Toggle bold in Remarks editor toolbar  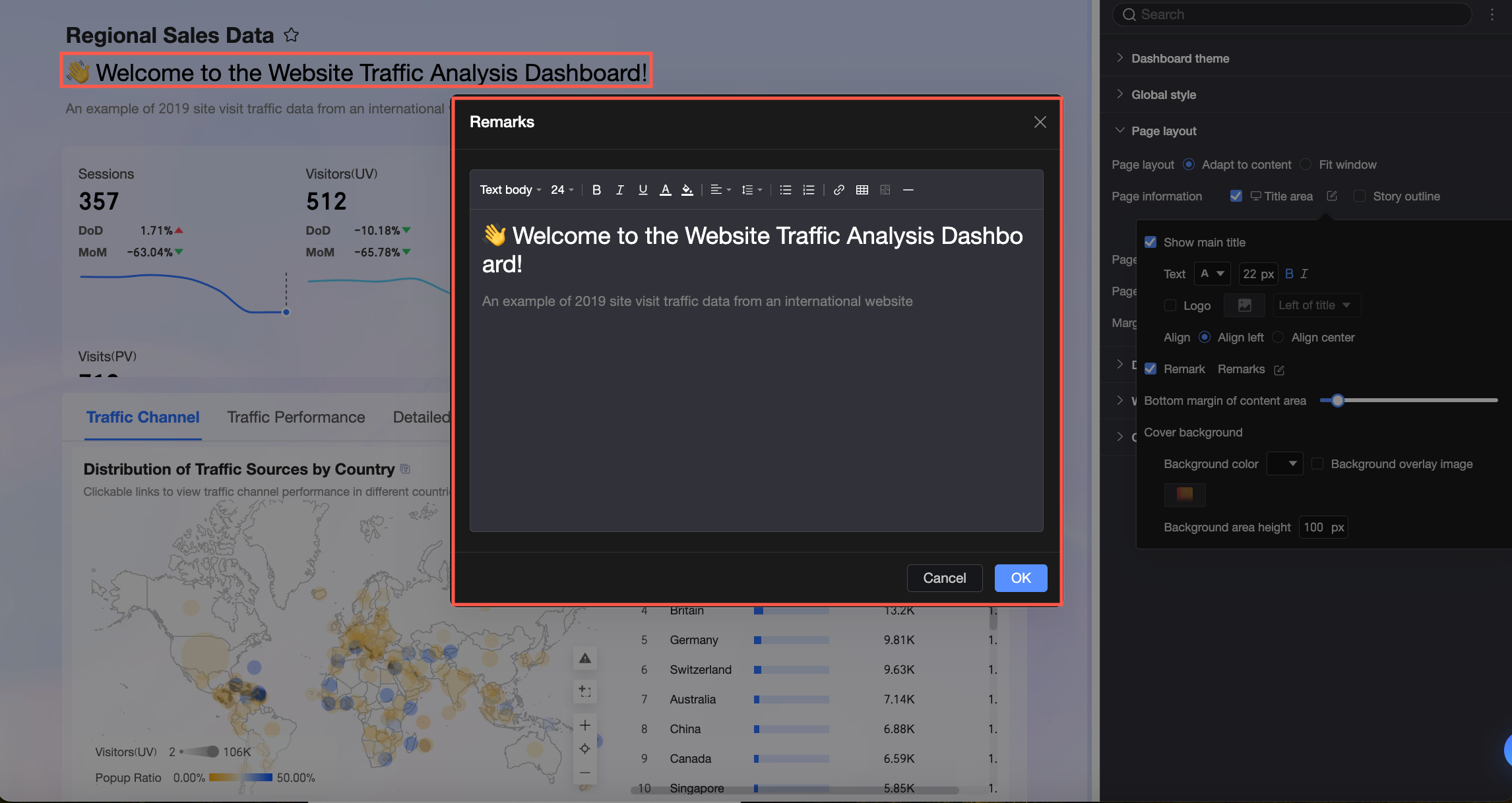pos(596,190)
